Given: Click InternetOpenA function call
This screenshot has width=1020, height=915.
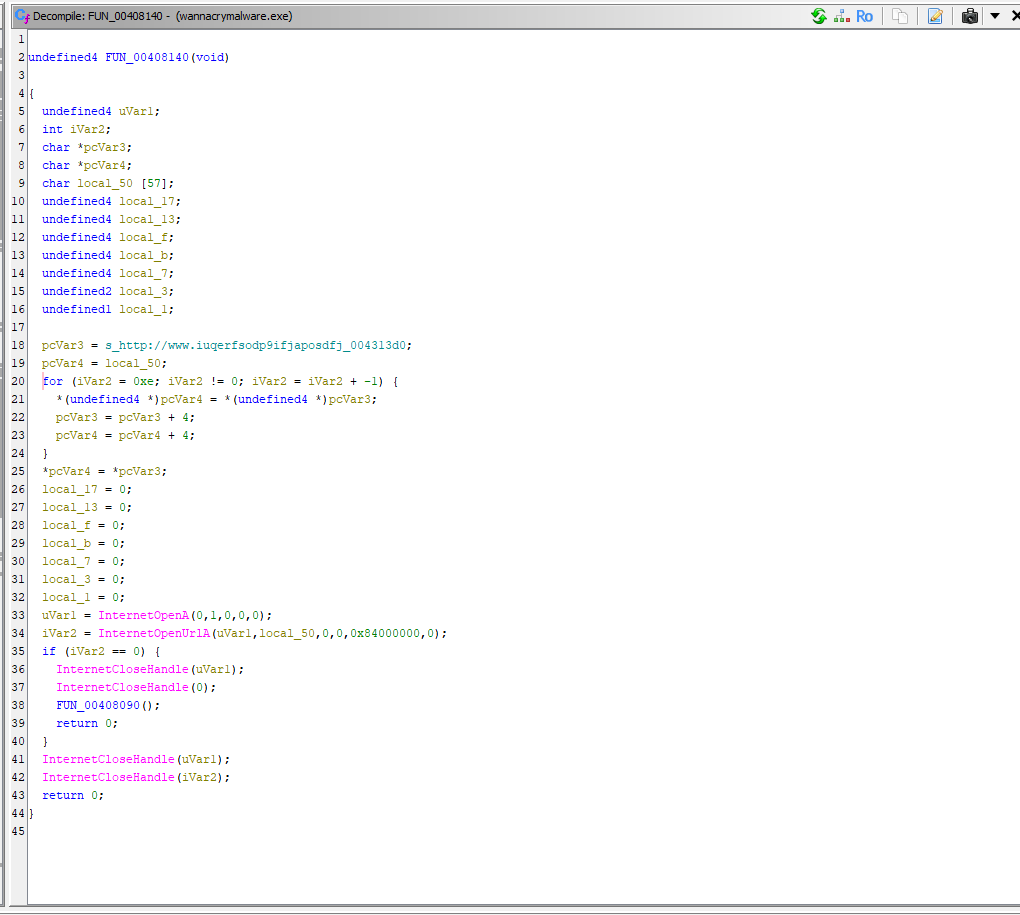Looking at the screenshot, I should [143, 615].
